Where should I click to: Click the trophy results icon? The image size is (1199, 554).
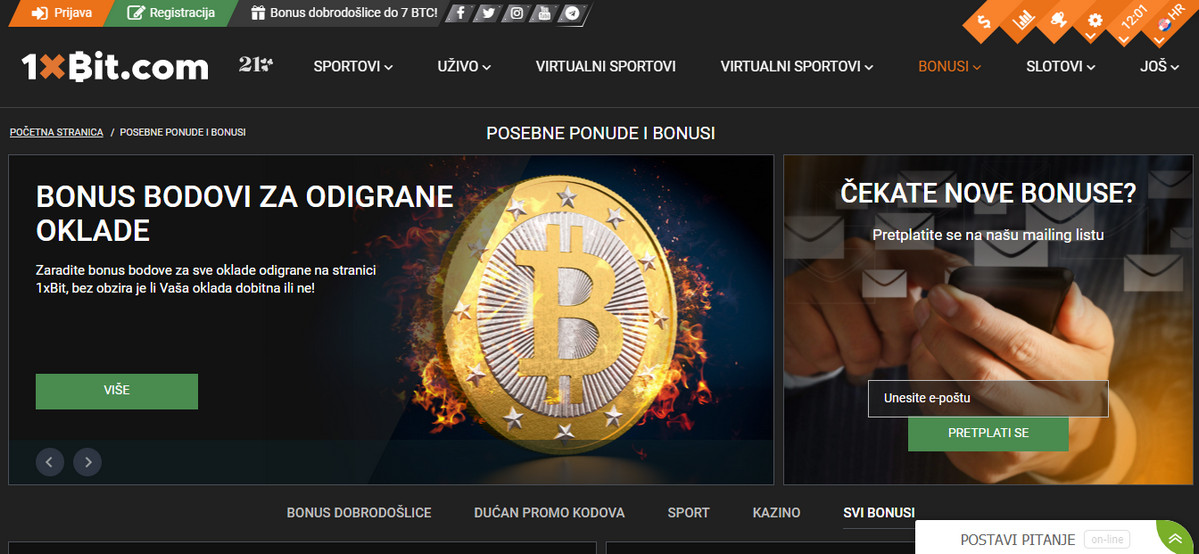[x=1059, y=21]
